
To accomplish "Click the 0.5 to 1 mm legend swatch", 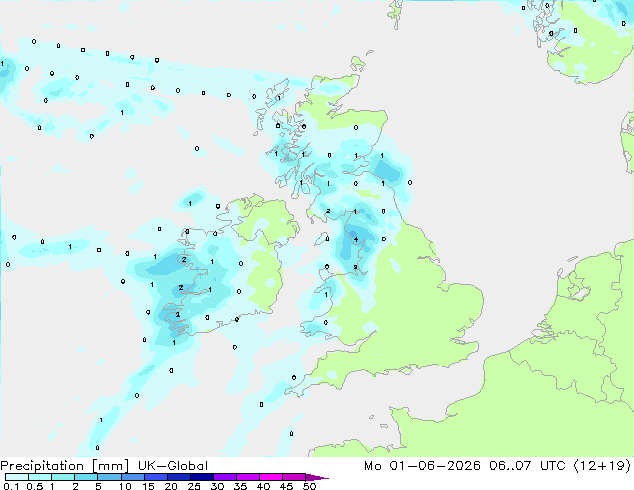I will coord(40,477).
